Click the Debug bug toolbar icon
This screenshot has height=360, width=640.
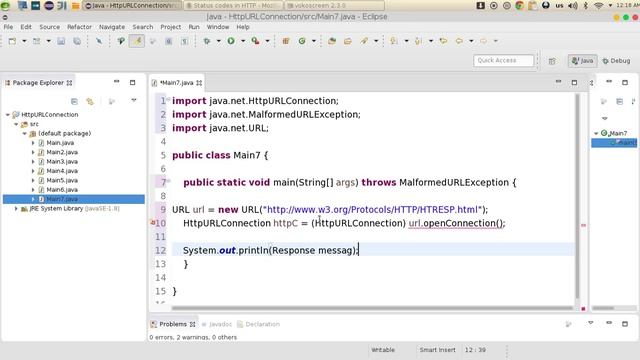click(x=207, y=41)
